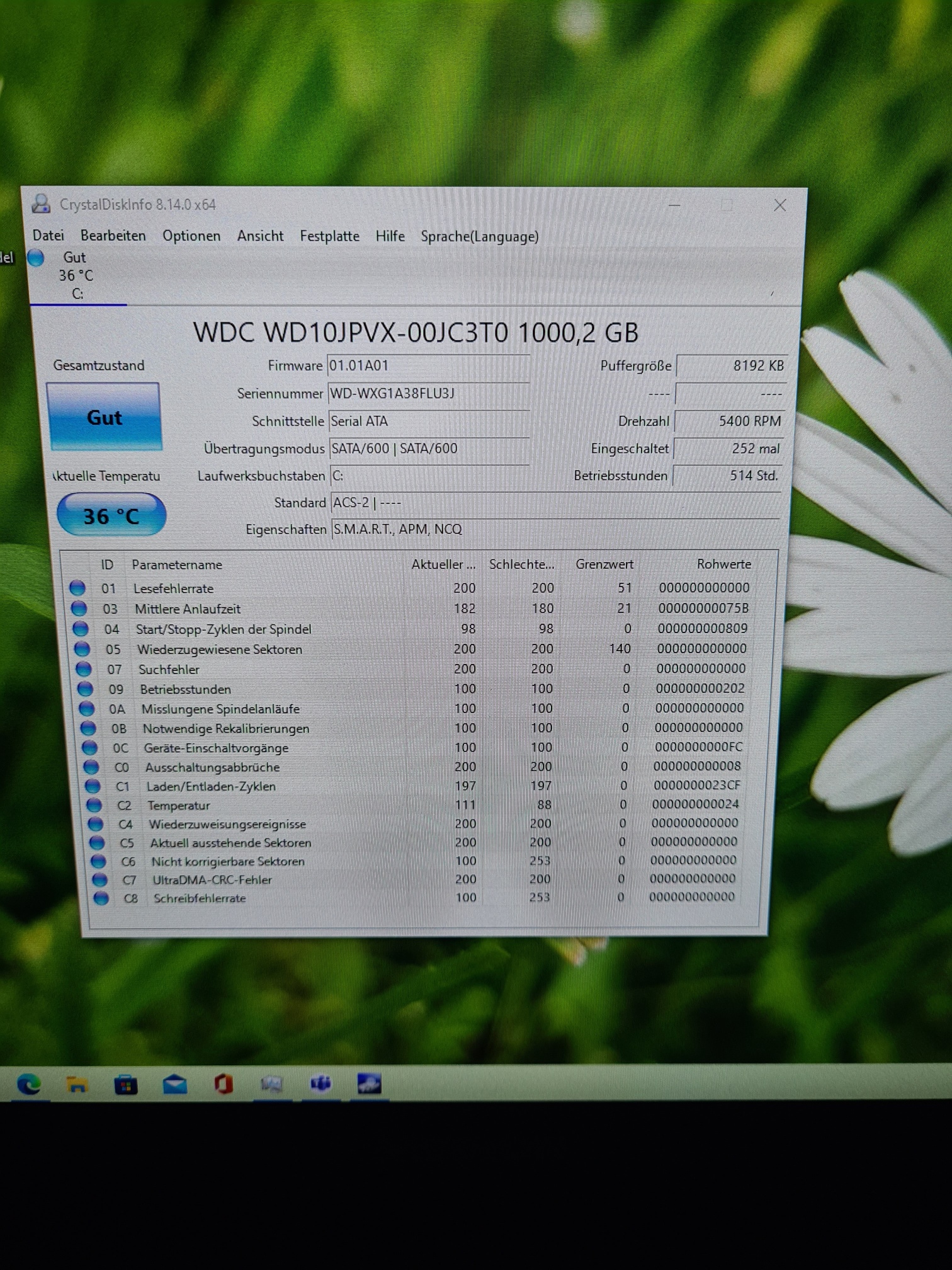Viewport: 952px width, 1270px height.
Task: Click the Firmware field 01.01A01
Action: click(x=428, y=365)
